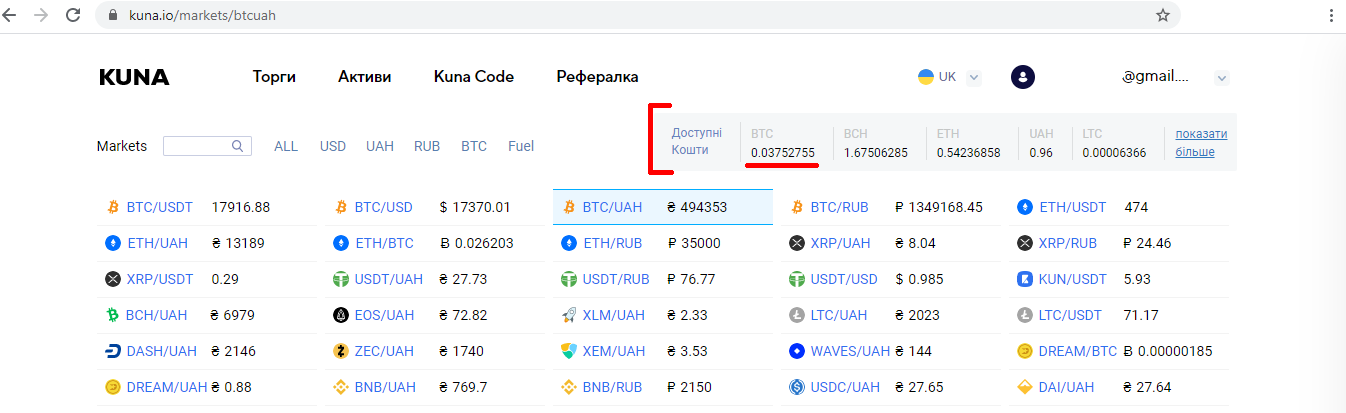Open the Kuna Code menu item
1346x413 pixels.
(474, 77)
